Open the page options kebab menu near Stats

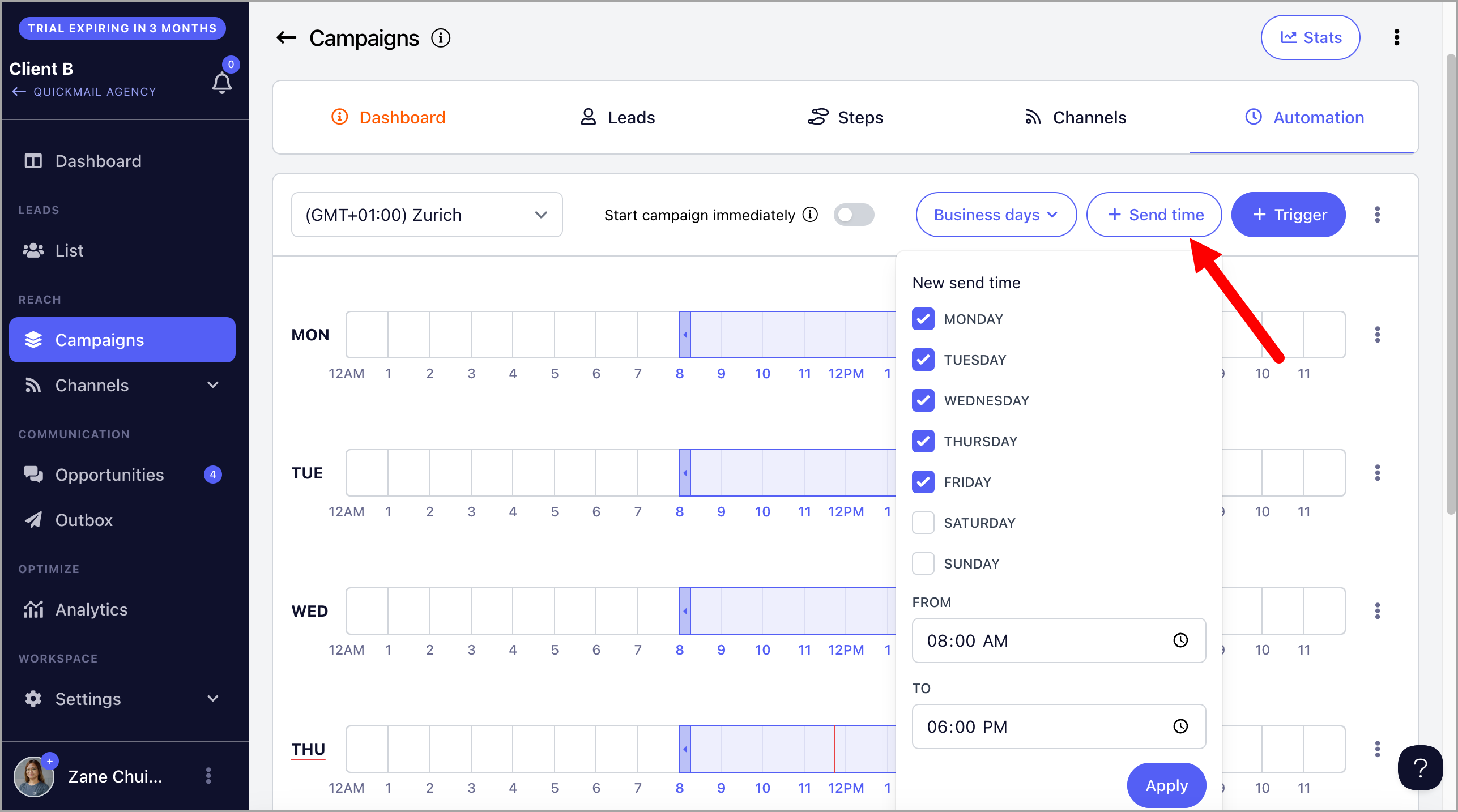[x=1397, y=37]
